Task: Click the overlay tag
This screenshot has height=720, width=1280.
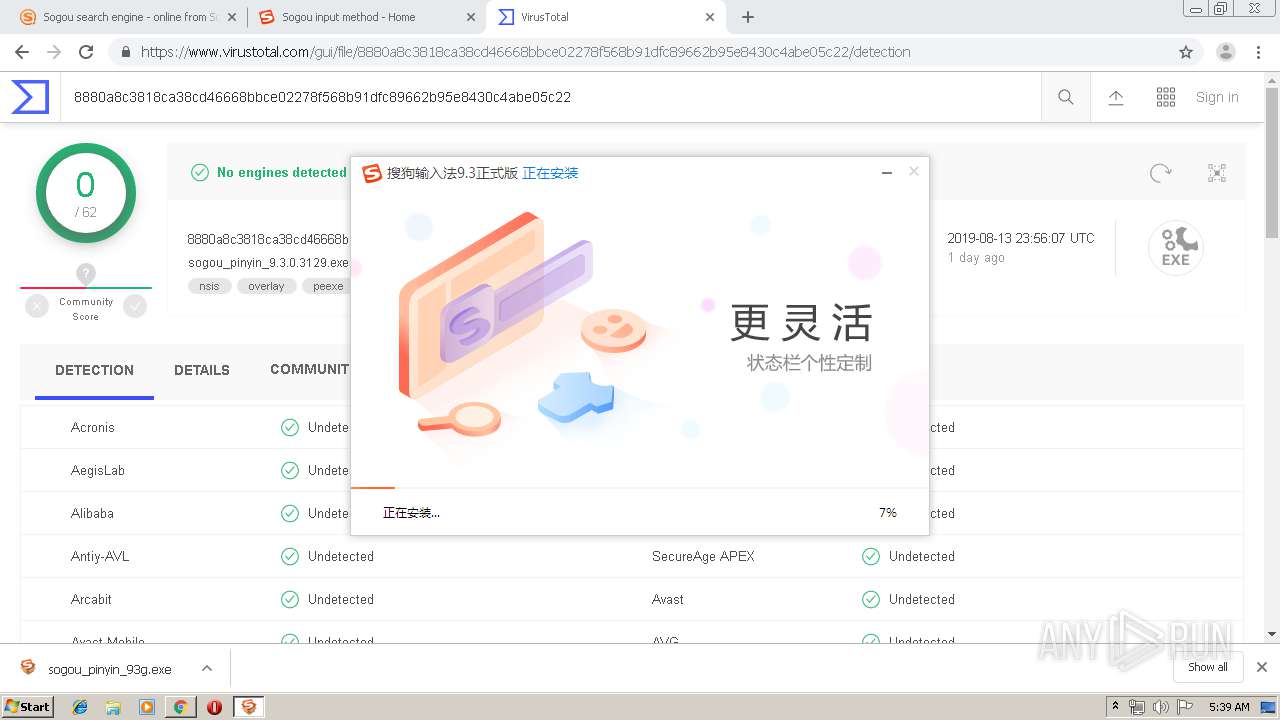Action: 266,286
